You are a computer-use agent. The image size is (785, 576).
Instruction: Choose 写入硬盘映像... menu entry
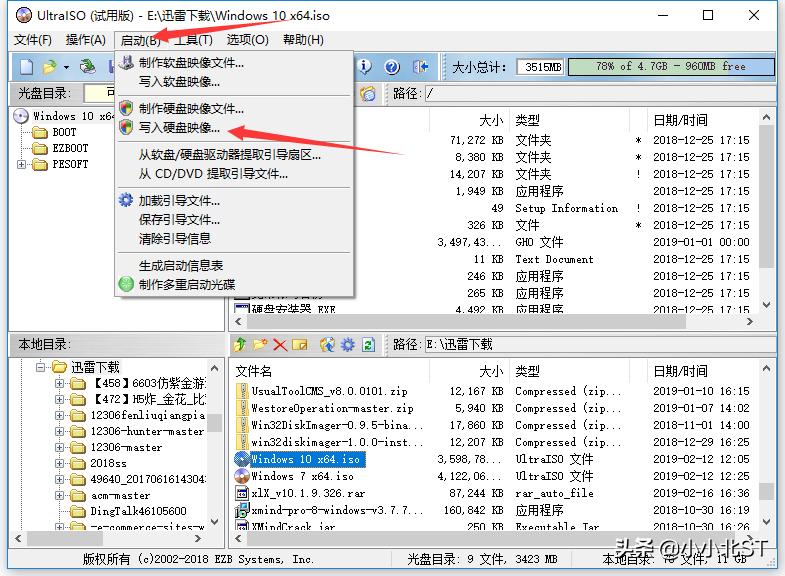[x=179, y=128]
